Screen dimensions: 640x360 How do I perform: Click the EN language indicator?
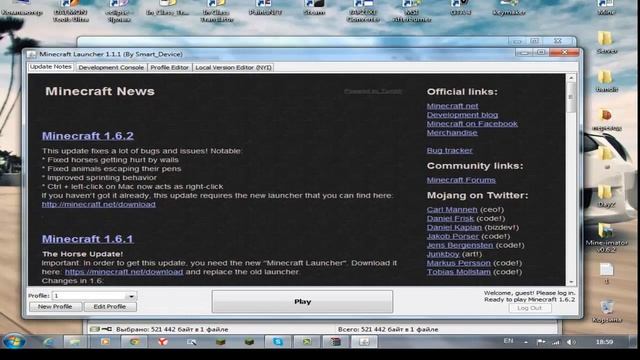point(508,341)
